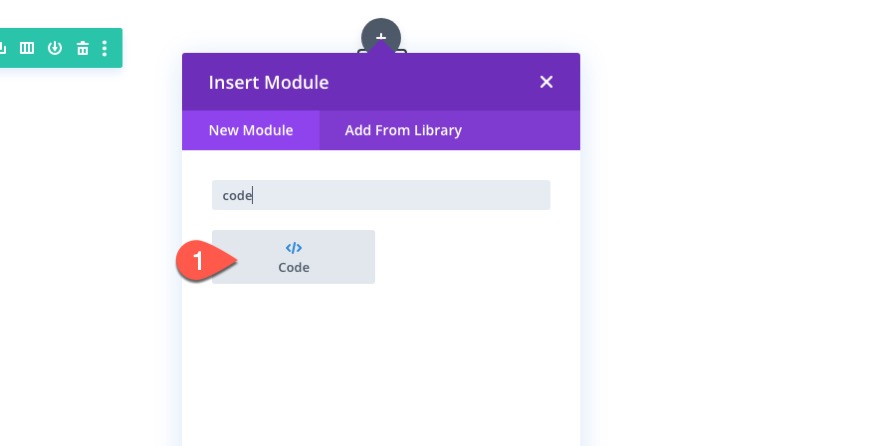880x446 pixels.
Task: Close the Insert Module dialog
Action: tap(546, 82)
